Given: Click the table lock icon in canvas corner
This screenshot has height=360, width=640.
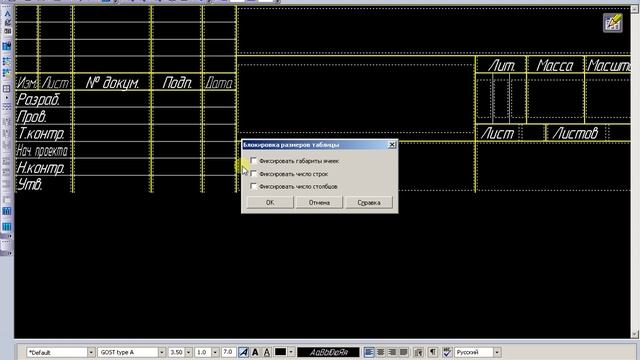Looking at the screenshot, I should click(613, 23).
